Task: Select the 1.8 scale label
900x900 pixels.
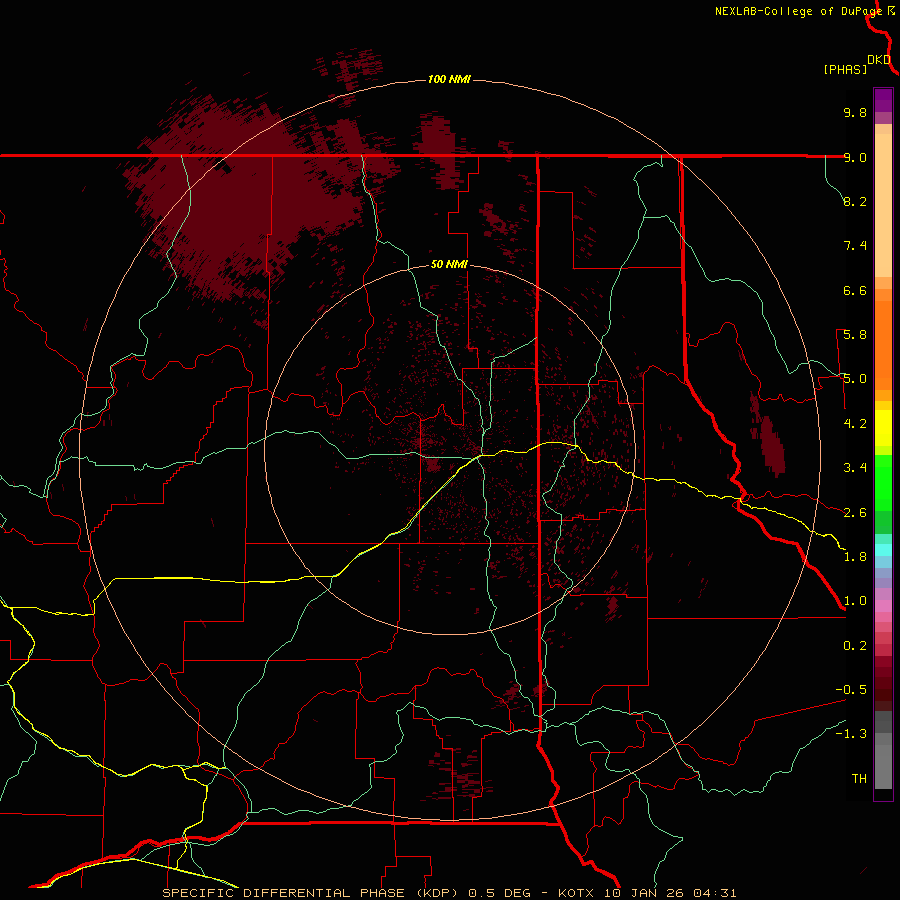Action: (x=855, y=557)
